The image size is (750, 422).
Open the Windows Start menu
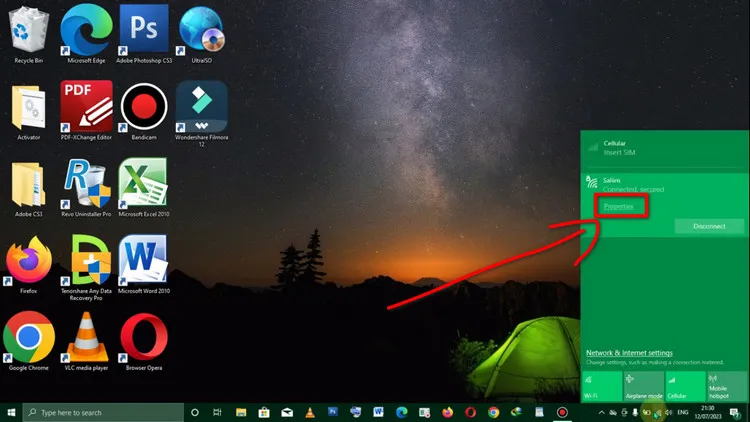tap(11, 412)
